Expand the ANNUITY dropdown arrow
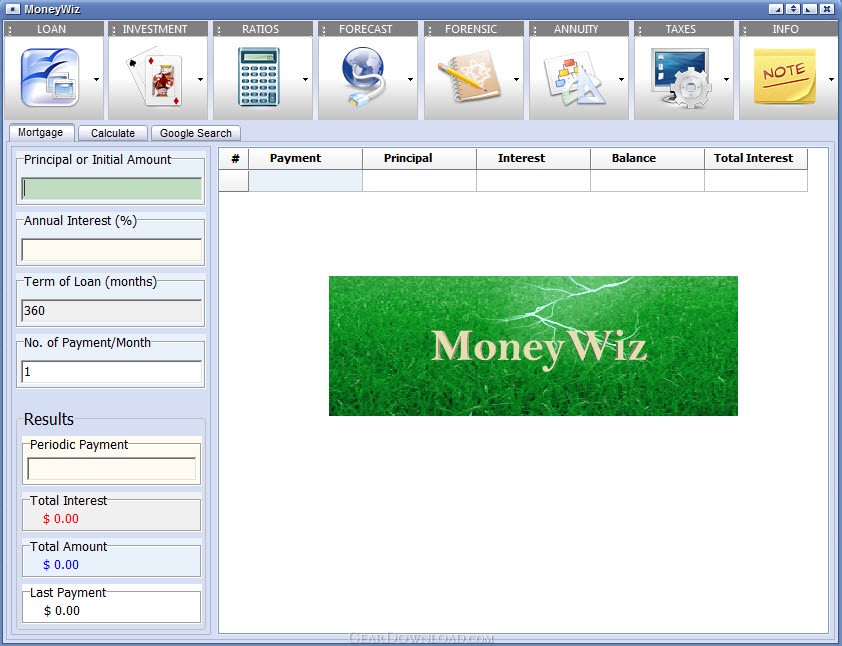This screenshot has width=842, height=646. (x=621, y=79)
